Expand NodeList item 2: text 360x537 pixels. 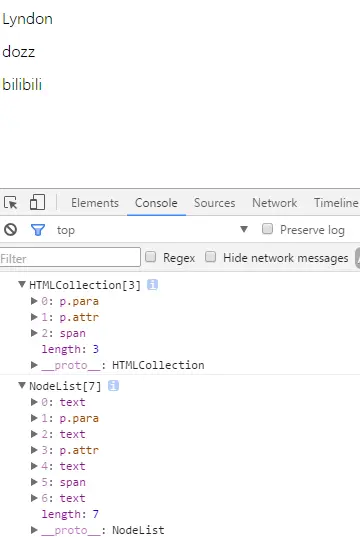(34, 434)
